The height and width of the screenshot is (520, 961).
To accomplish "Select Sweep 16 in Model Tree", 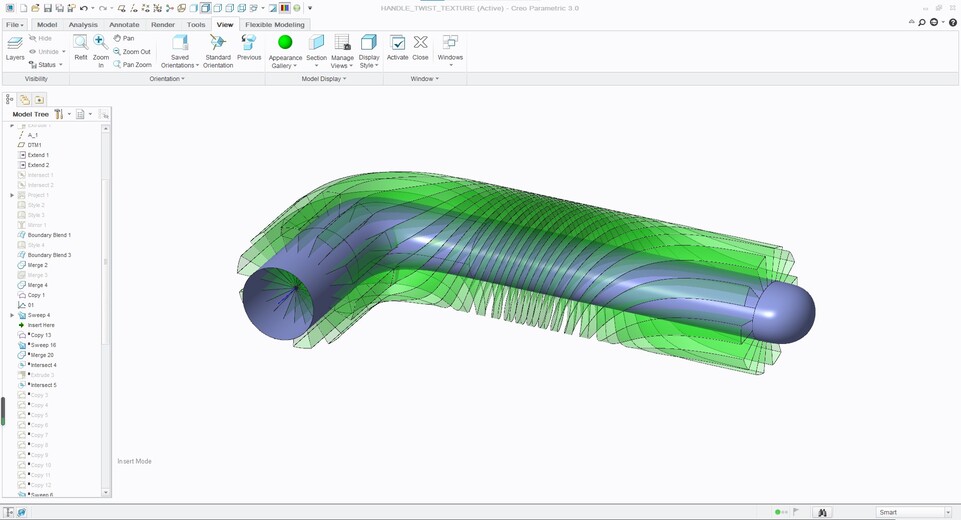I will coord(37,345).
